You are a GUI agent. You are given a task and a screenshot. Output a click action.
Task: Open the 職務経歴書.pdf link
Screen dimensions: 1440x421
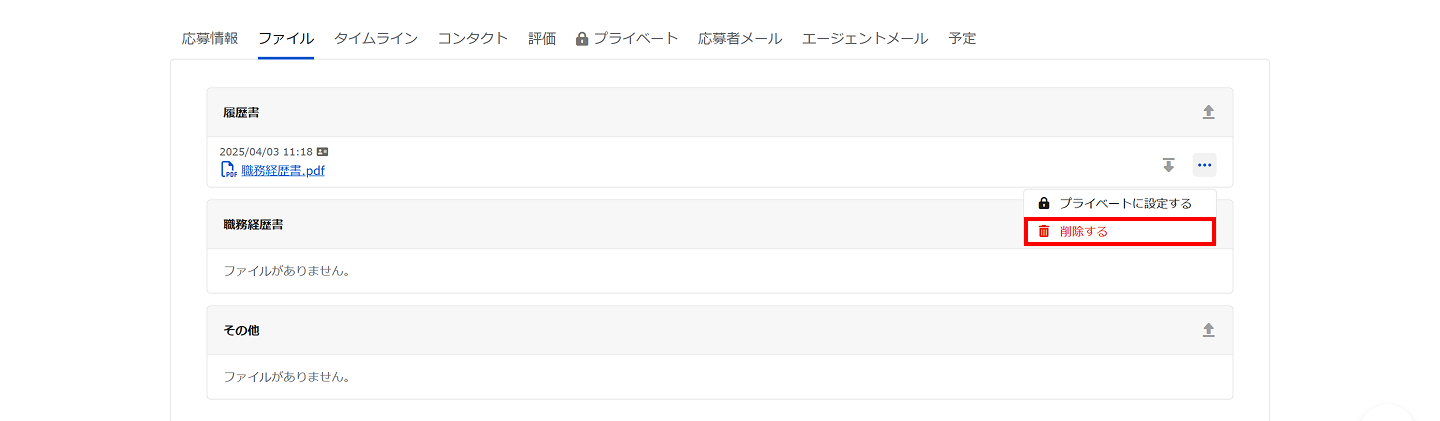click(x=283, y=170)
